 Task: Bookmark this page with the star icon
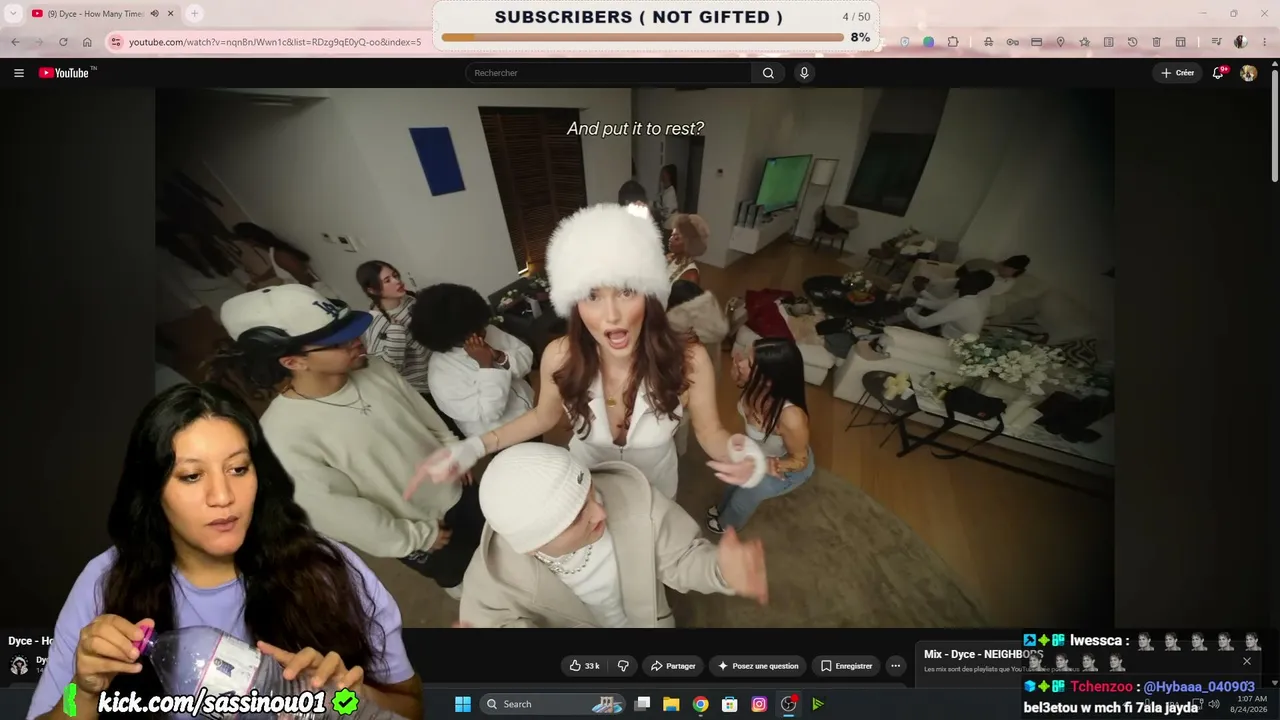1084,42
